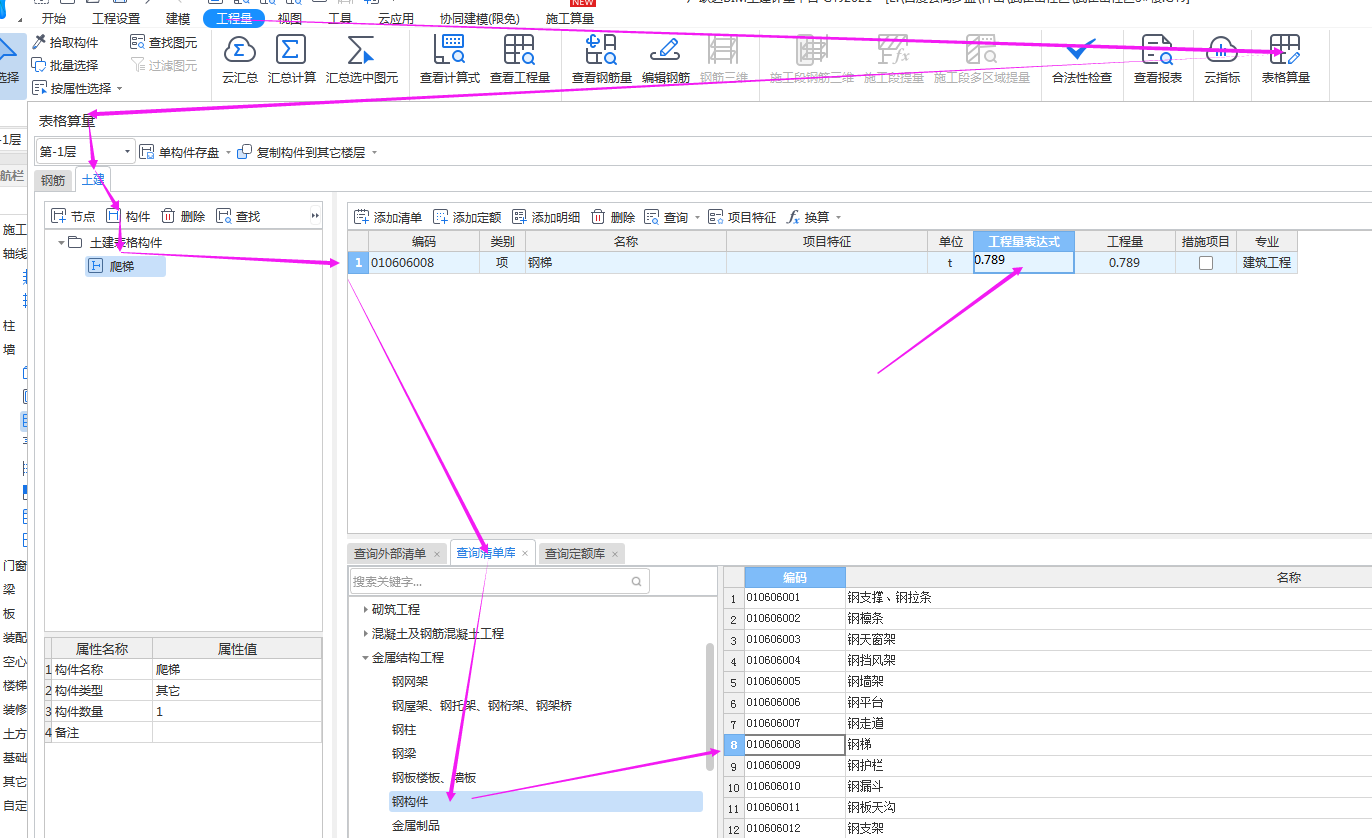Select row 010606009 钢护栏 in library list

[1048, 765]
